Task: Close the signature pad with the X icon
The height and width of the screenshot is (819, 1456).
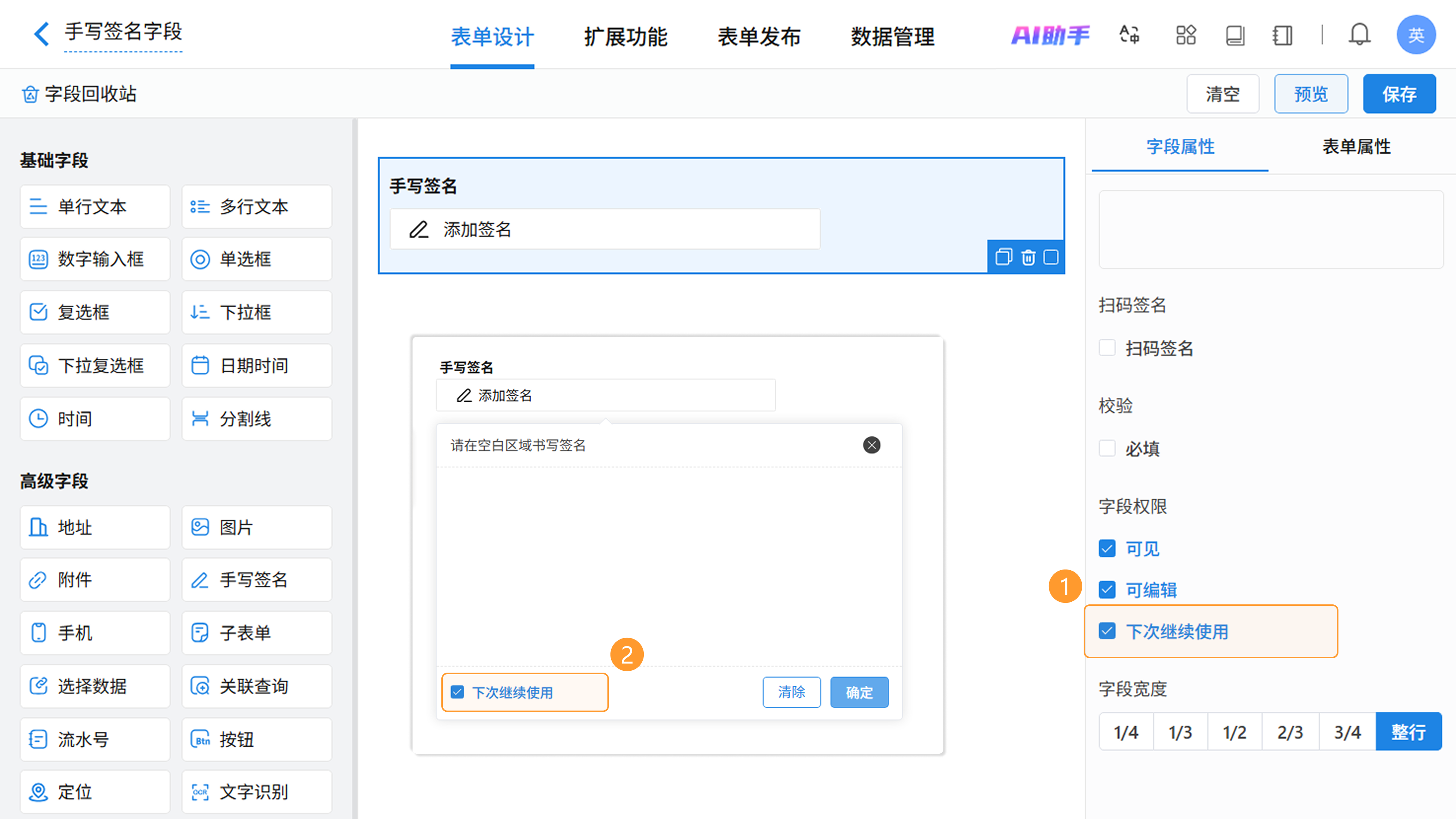Action: click(872, 446)
